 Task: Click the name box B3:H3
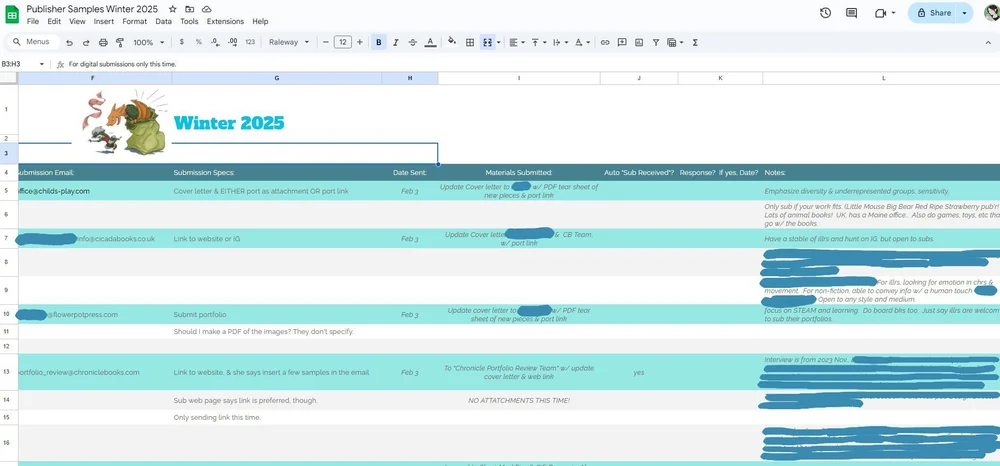click(x=24, y=64)
